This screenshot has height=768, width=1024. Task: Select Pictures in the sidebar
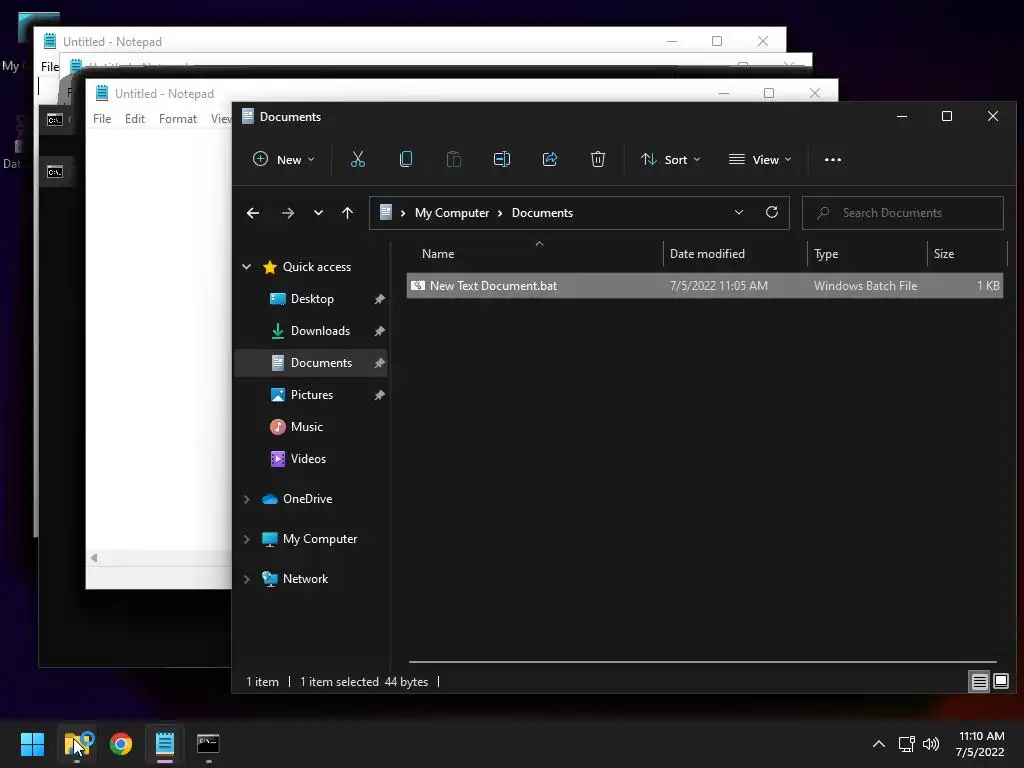click(x=312, y=395)
